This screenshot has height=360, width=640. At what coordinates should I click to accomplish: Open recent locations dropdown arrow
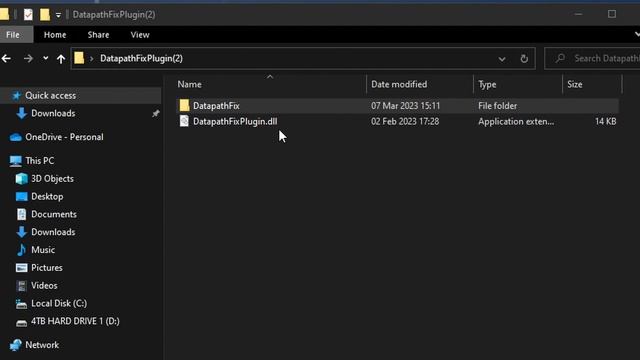[46, 58]
